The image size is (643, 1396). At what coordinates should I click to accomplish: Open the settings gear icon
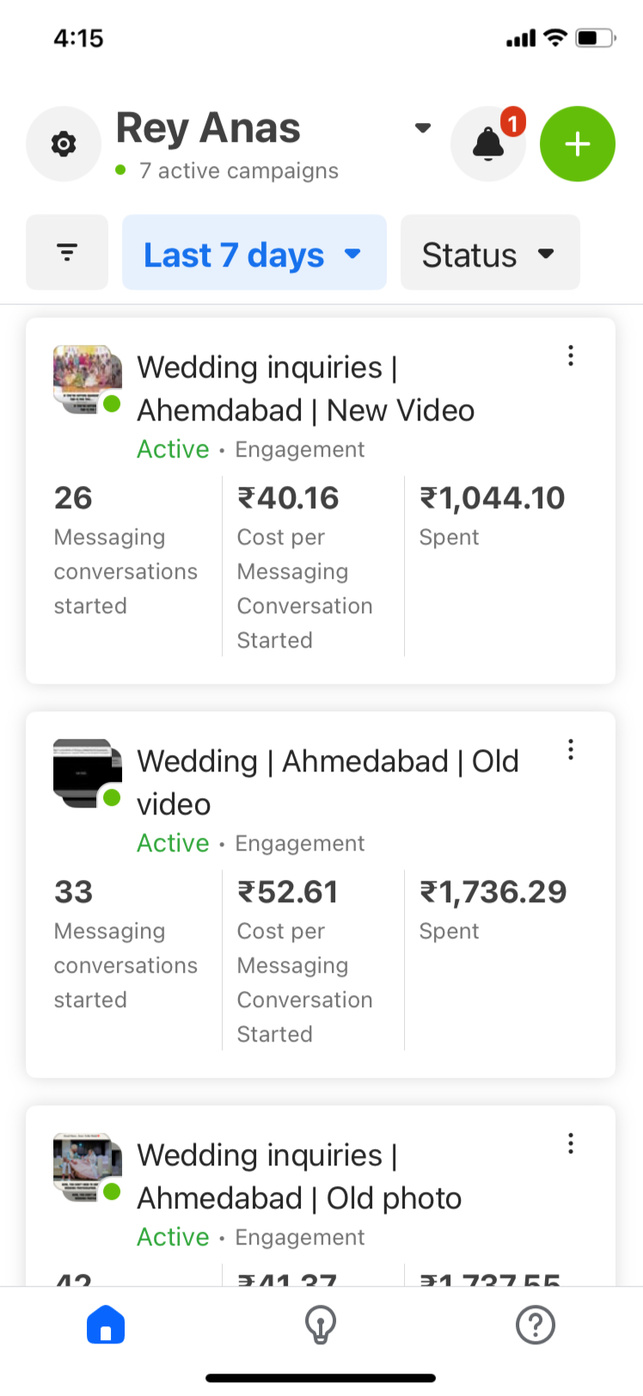click(63, 144)
